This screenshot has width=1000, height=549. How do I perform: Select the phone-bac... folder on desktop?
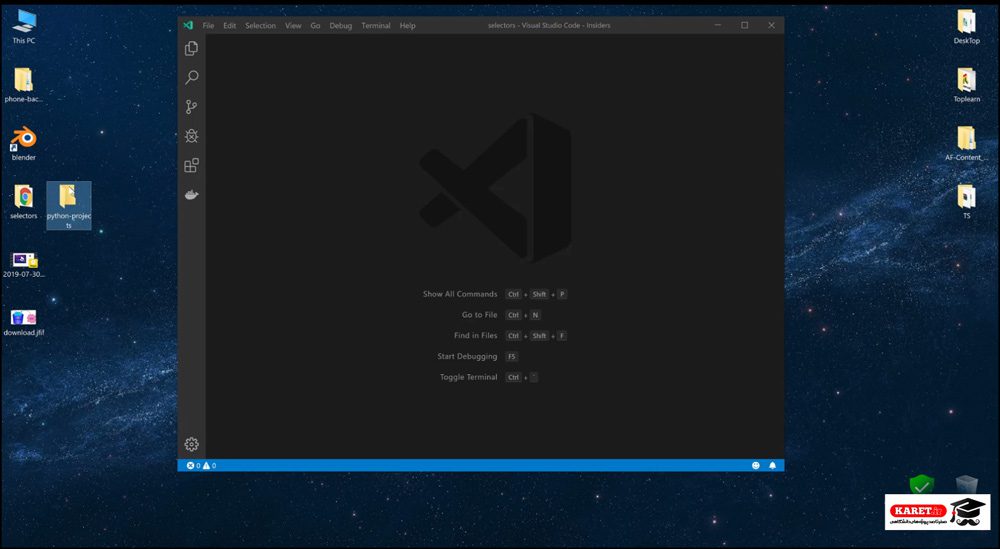tap(24, 85)
